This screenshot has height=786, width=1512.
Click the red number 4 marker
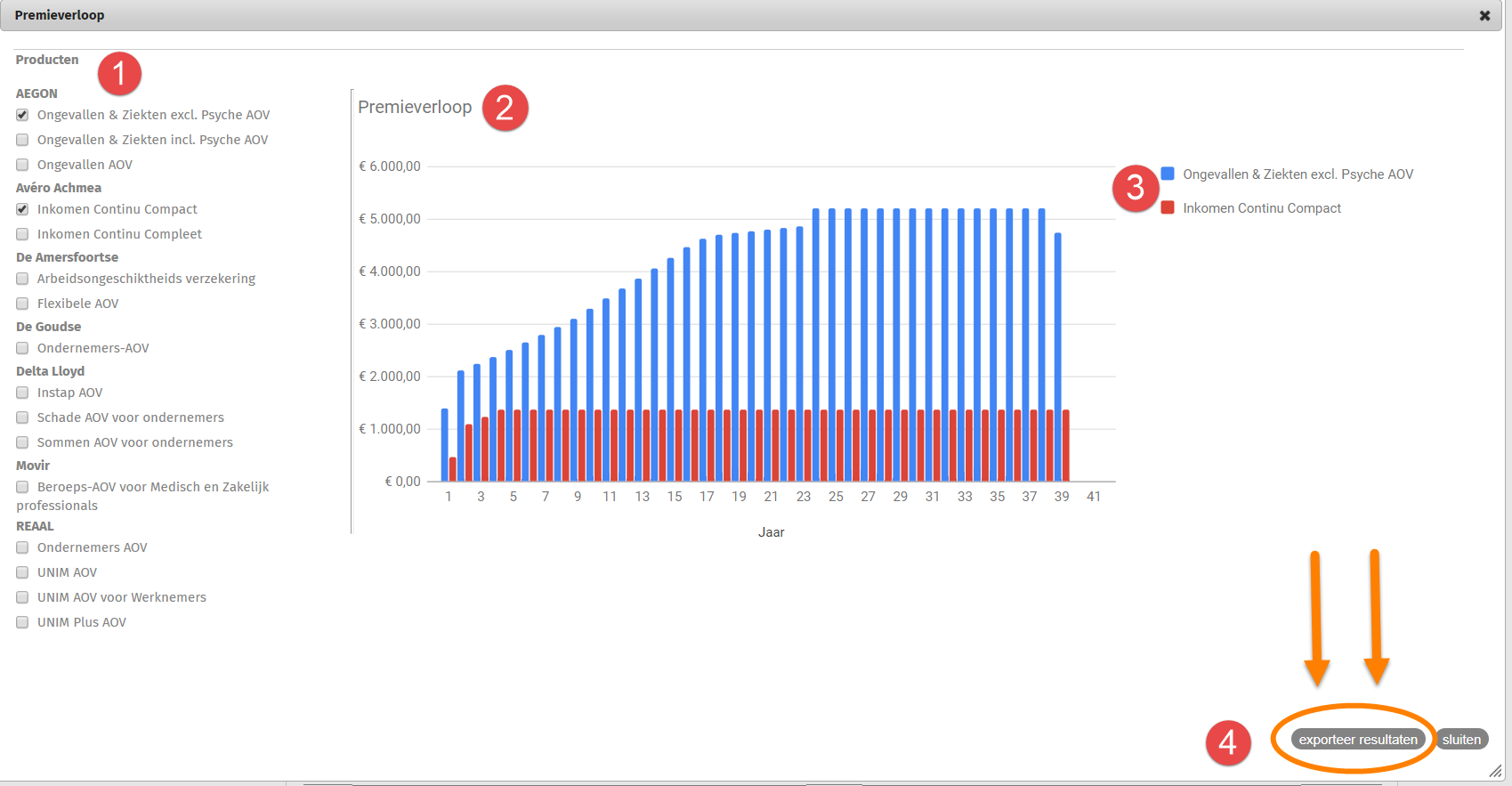(x=1227, y=741)
